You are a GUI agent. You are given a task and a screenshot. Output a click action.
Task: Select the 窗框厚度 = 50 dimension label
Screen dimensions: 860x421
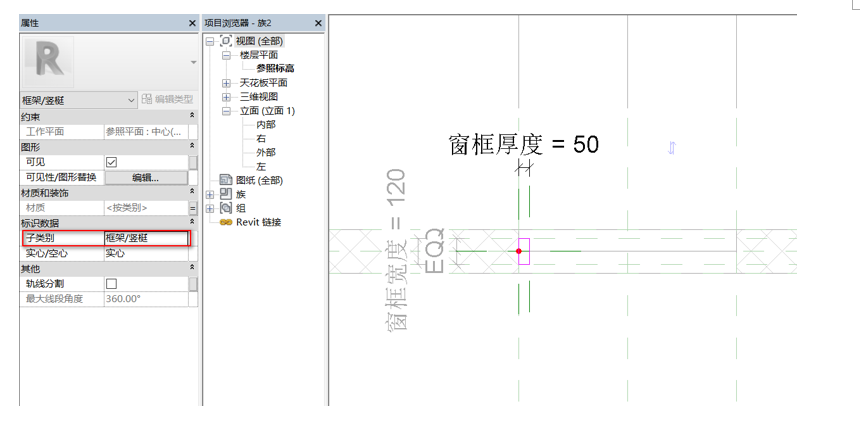pyautogui.click(x=524, y=145)
